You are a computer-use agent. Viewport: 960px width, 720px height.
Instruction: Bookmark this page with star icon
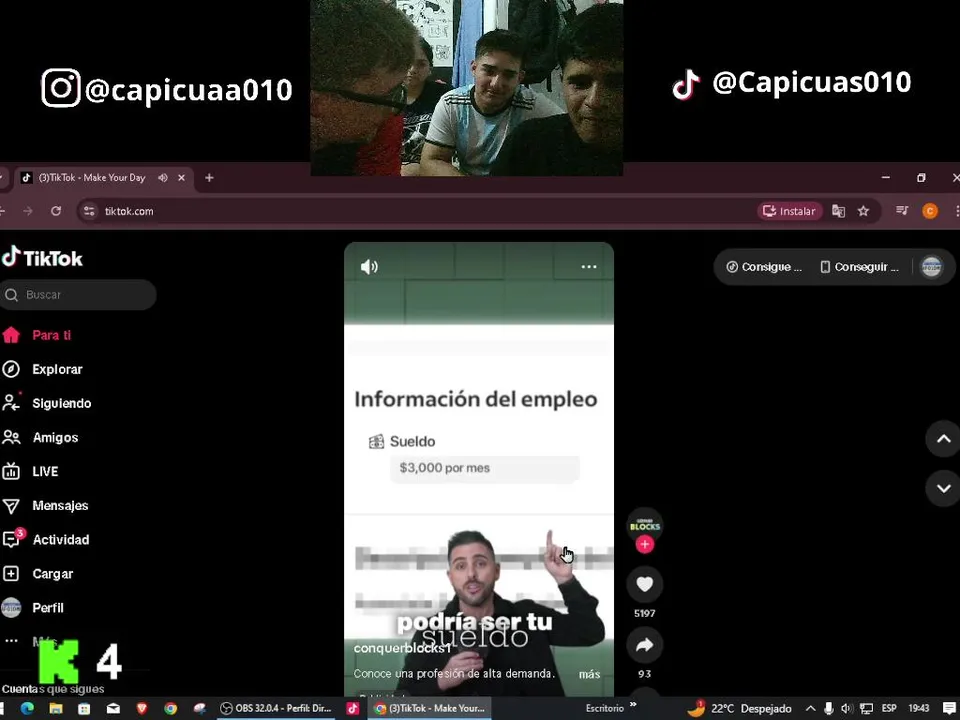pos(863,211)
